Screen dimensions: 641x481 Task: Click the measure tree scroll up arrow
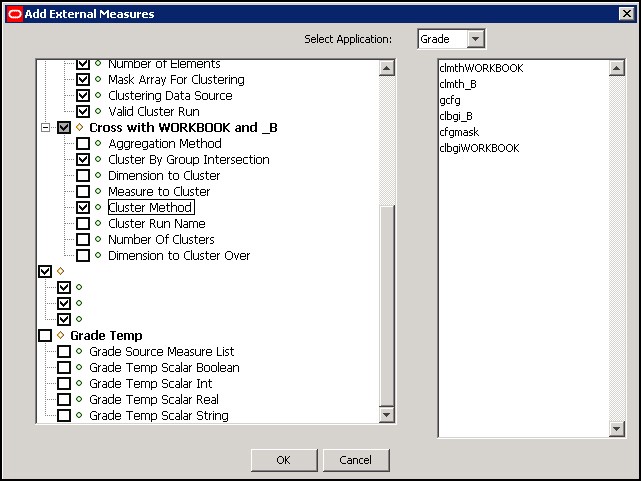[x=386, y=68]
